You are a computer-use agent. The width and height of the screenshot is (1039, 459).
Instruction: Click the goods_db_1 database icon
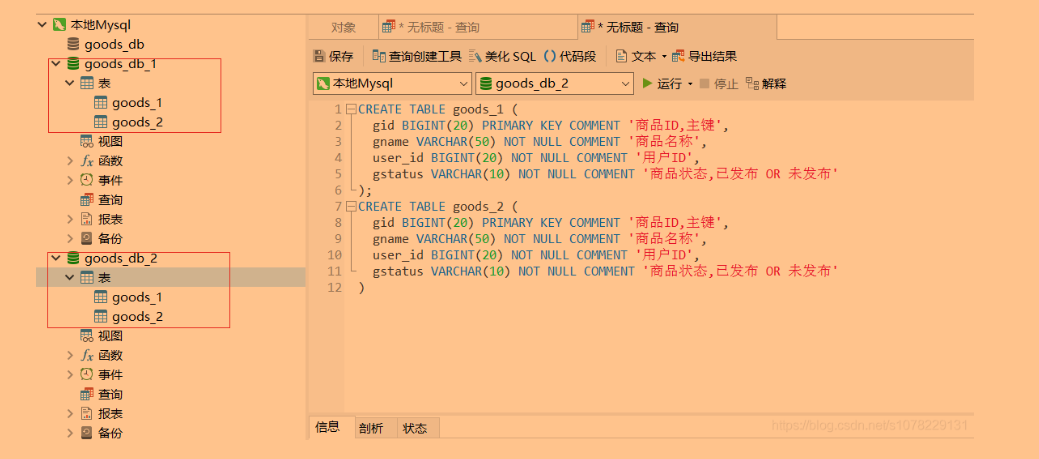tap(74, 64)
